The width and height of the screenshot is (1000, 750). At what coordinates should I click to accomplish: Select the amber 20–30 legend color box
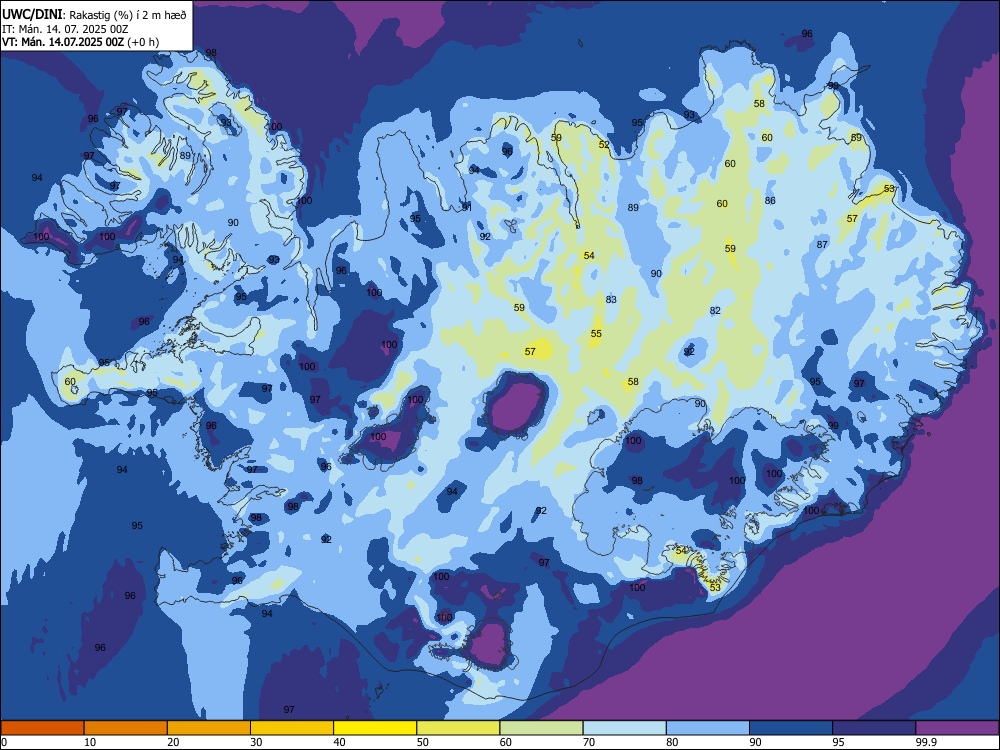point(209,728)
